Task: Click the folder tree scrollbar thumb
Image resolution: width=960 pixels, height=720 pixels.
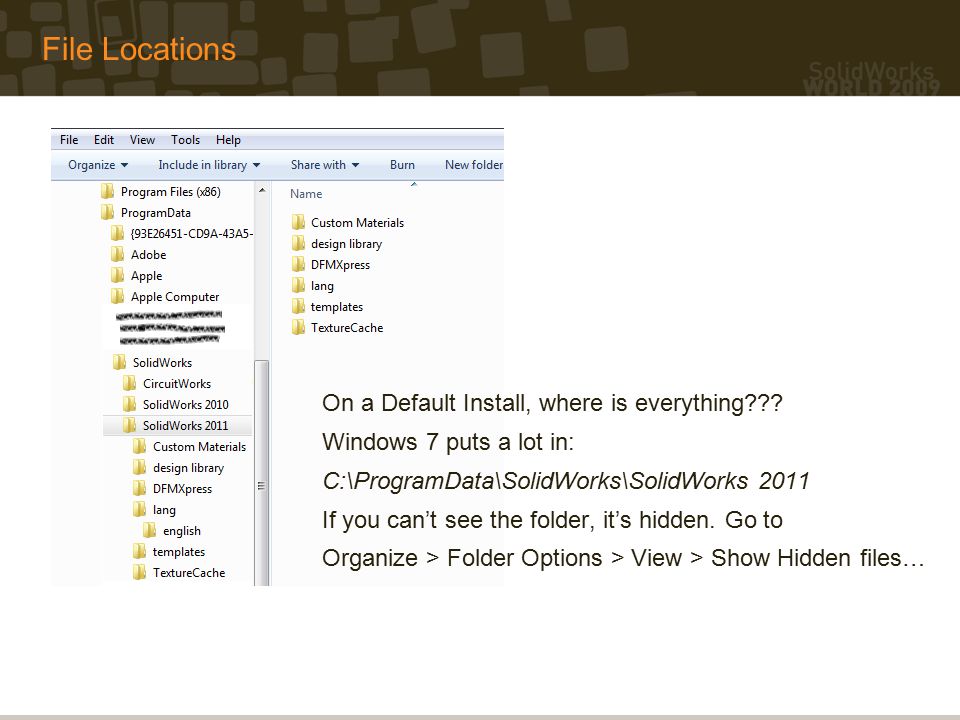Action: [261, 473]
